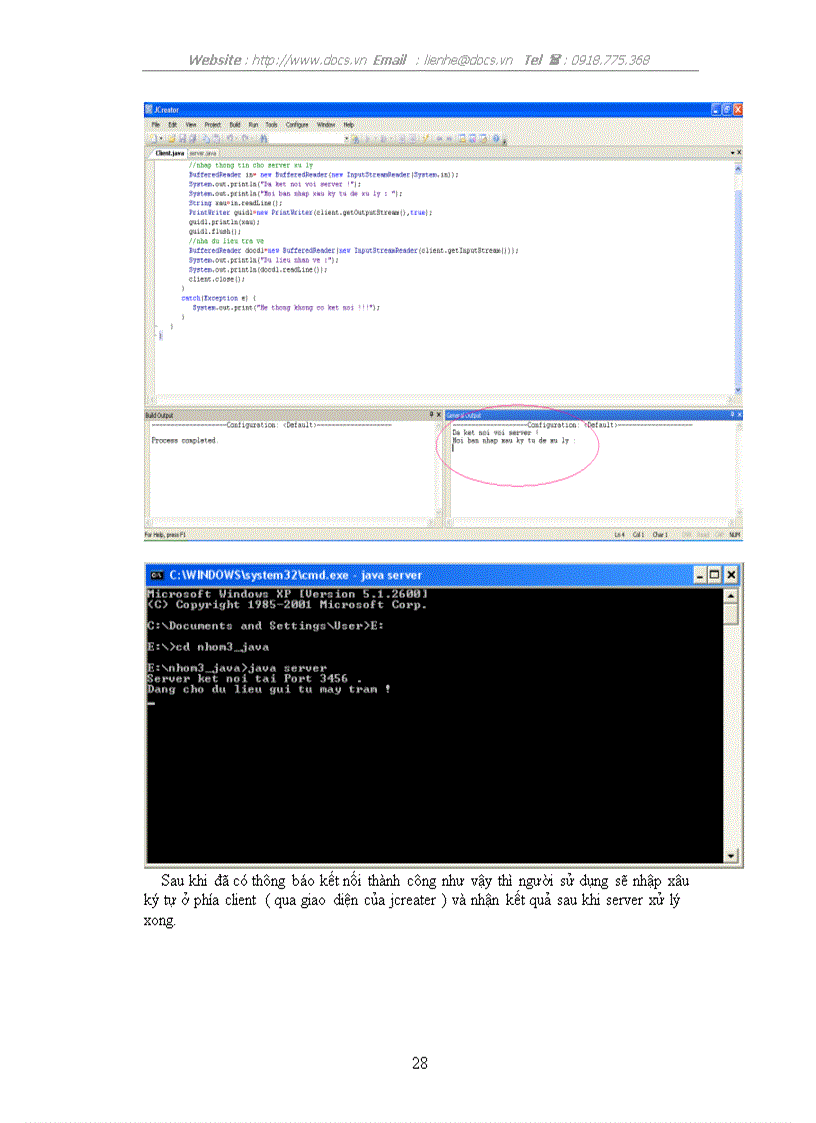
Task: Click the Undo icon in the toolbar
Action: tap(231, 139)
